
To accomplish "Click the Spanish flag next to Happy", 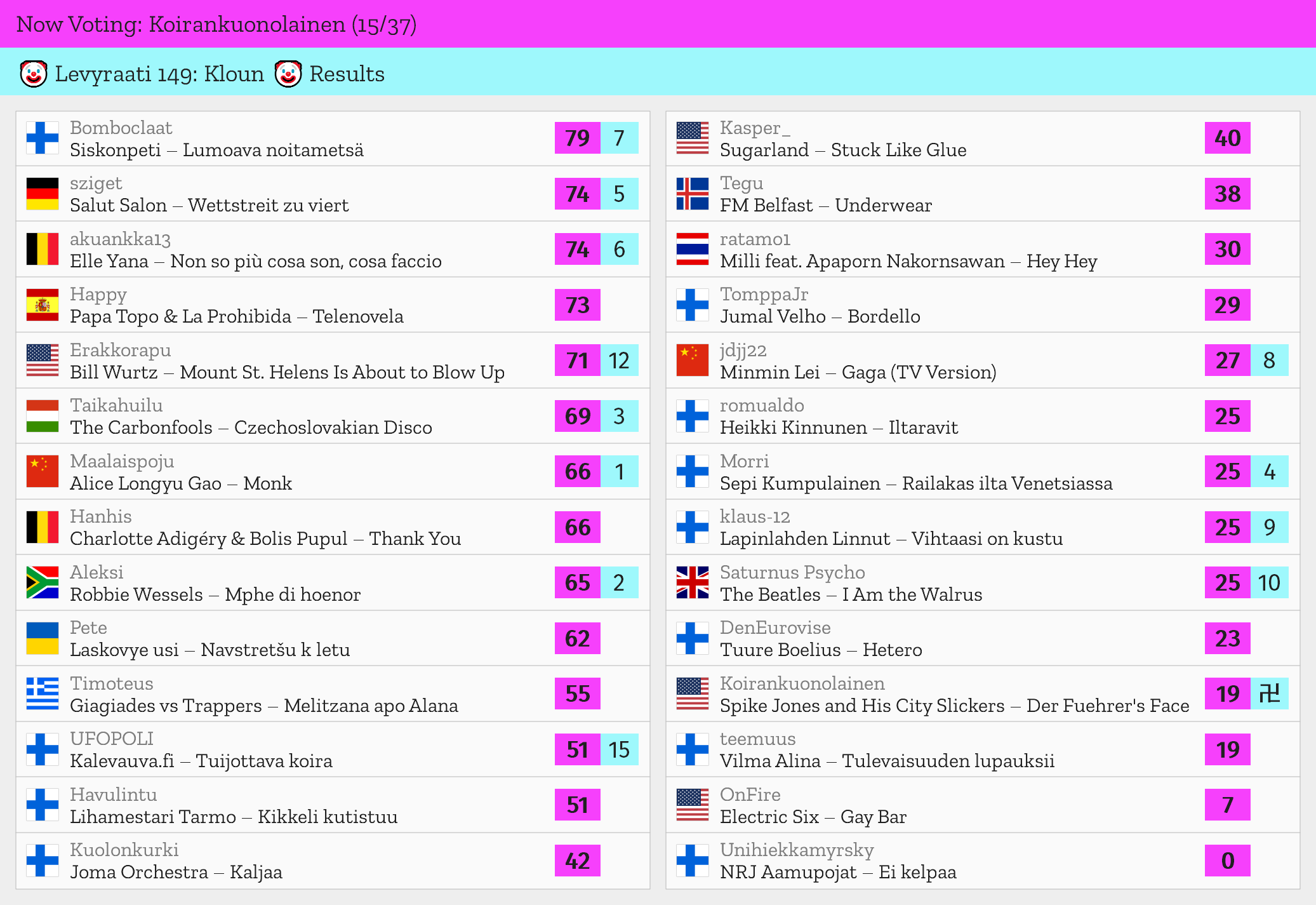I will tap(43, 305).
